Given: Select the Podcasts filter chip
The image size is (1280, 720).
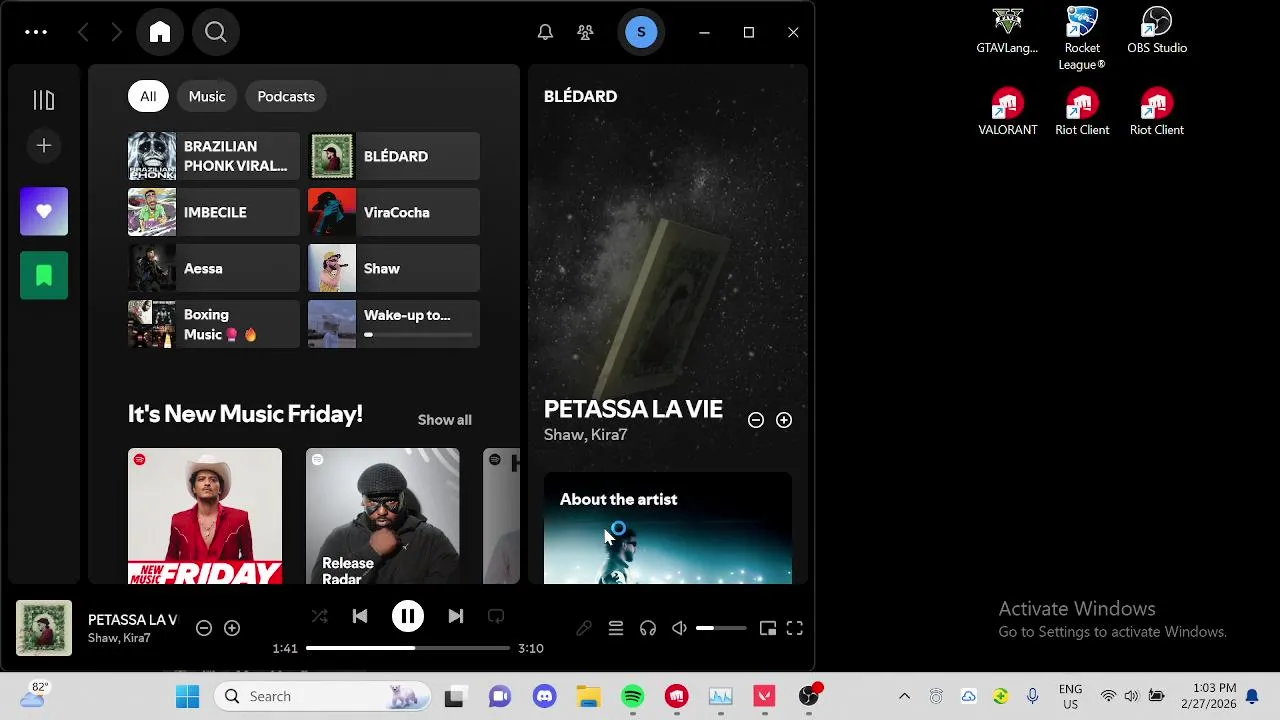Looking at the screenshot, I should [286, 96].
